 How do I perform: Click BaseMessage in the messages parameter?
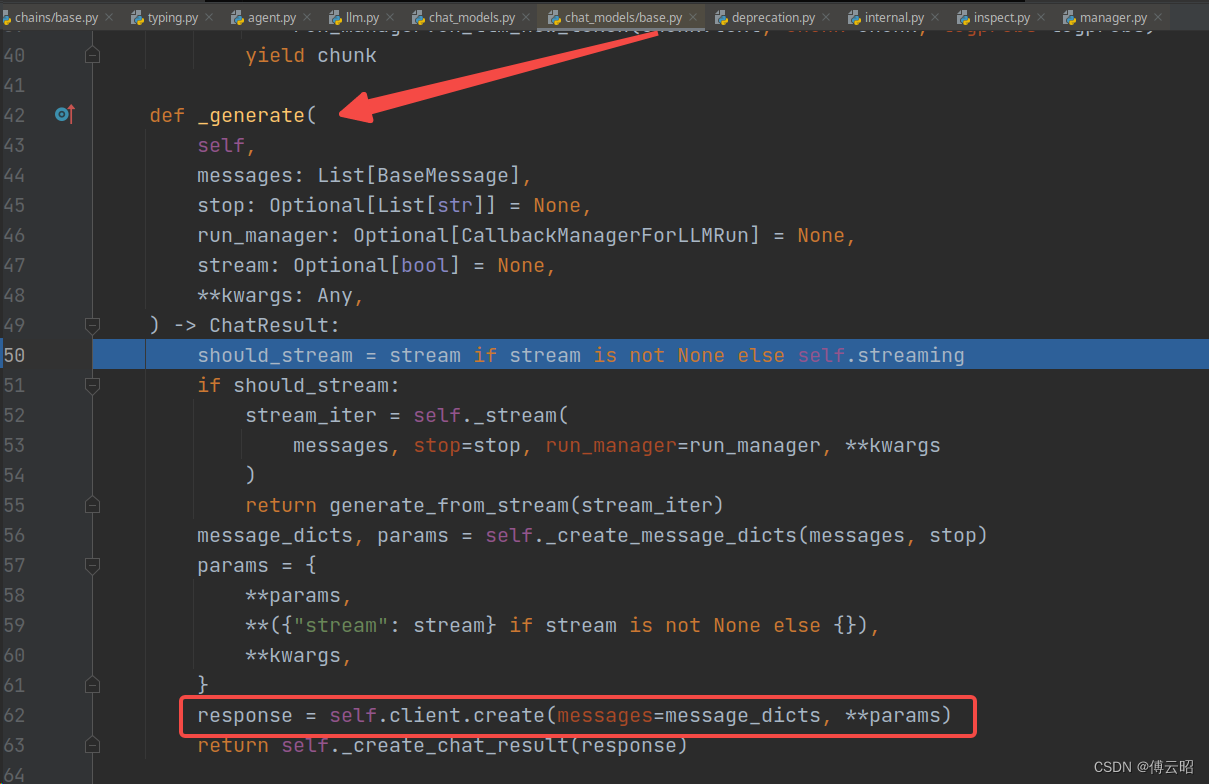443,175
